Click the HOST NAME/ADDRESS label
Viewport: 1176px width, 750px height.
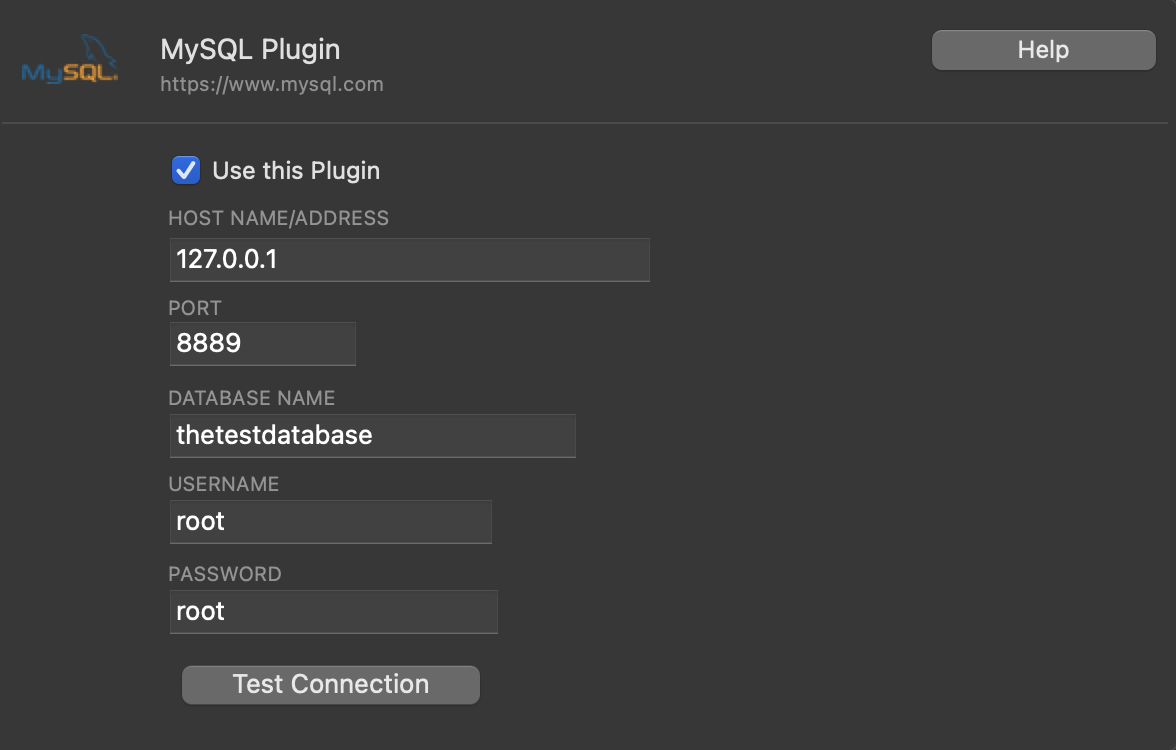click(278, 218)
